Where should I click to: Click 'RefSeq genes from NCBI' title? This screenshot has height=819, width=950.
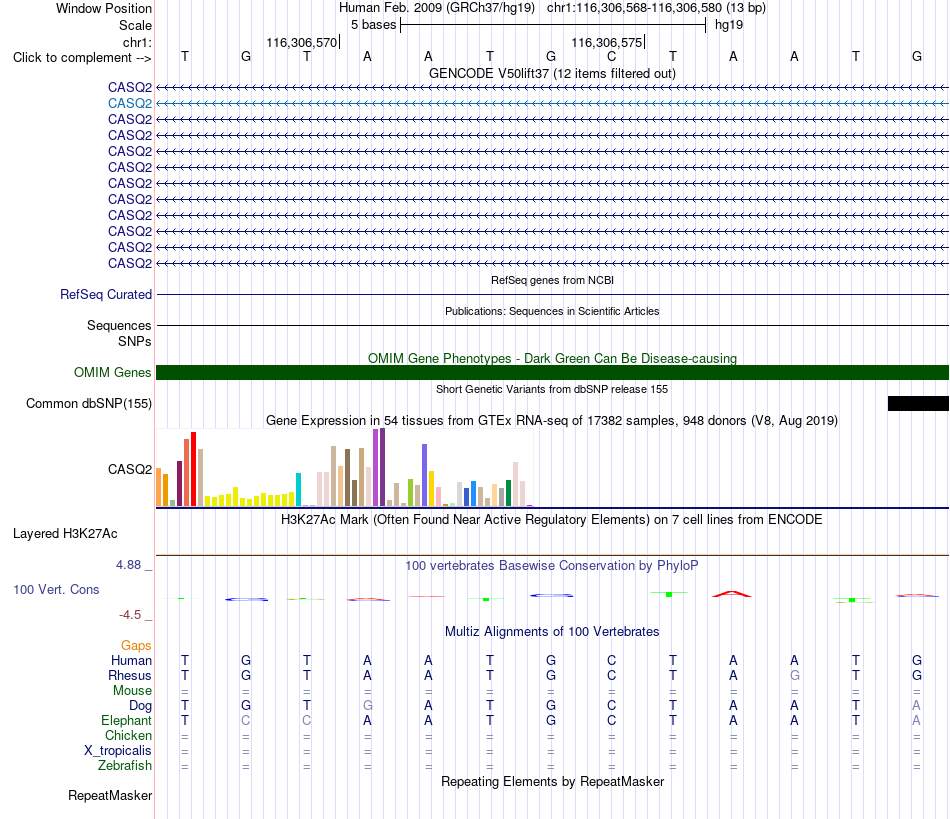pos(552,280)
